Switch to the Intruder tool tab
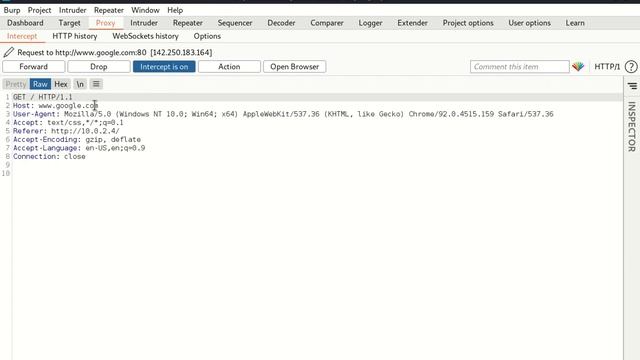 (x=144, y=23)
